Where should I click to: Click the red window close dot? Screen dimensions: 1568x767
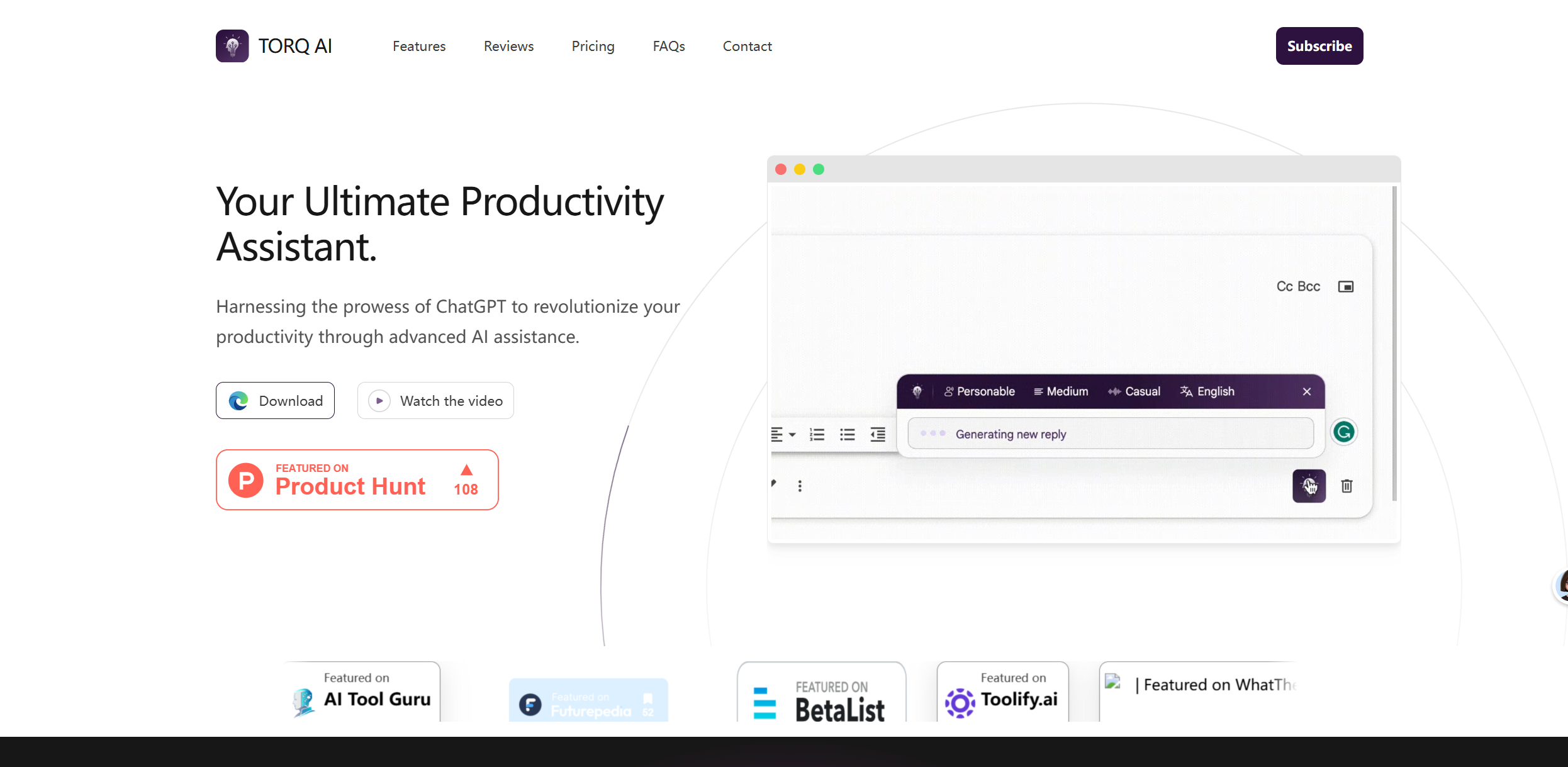tap(781, 169)
